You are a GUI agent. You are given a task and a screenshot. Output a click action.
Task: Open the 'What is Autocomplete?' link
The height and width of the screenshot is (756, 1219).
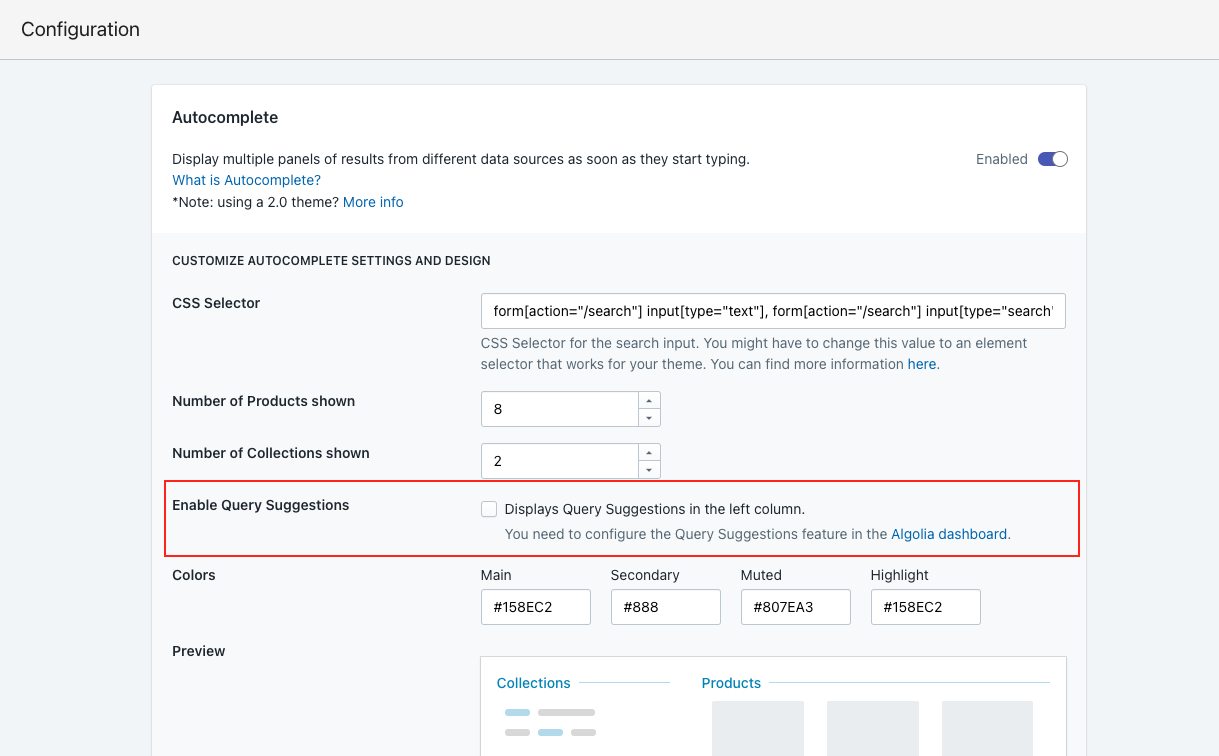(x=246, y=180)
